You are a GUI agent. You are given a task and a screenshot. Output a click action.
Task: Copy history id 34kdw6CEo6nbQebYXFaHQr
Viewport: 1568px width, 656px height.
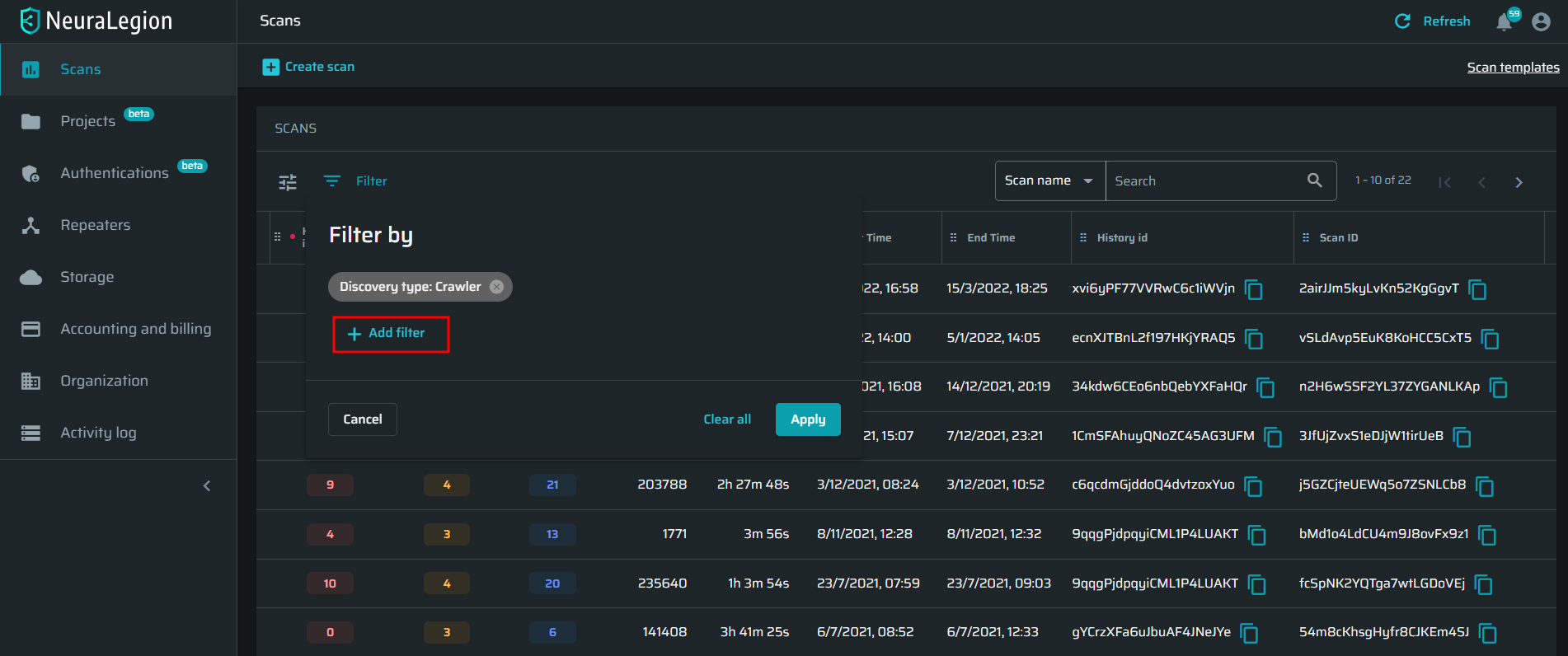point(1266,387)
